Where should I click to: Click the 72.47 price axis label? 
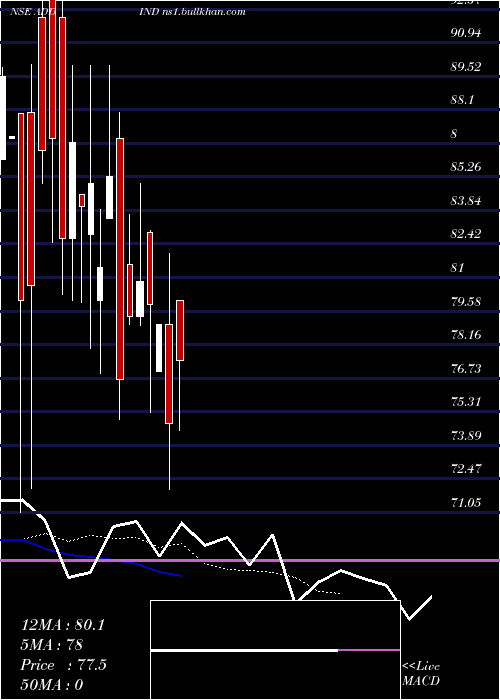[x=466, y=469]
